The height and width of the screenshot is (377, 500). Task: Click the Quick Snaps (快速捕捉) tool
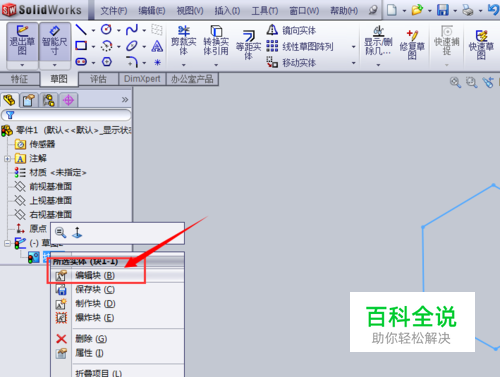point(447,41)
